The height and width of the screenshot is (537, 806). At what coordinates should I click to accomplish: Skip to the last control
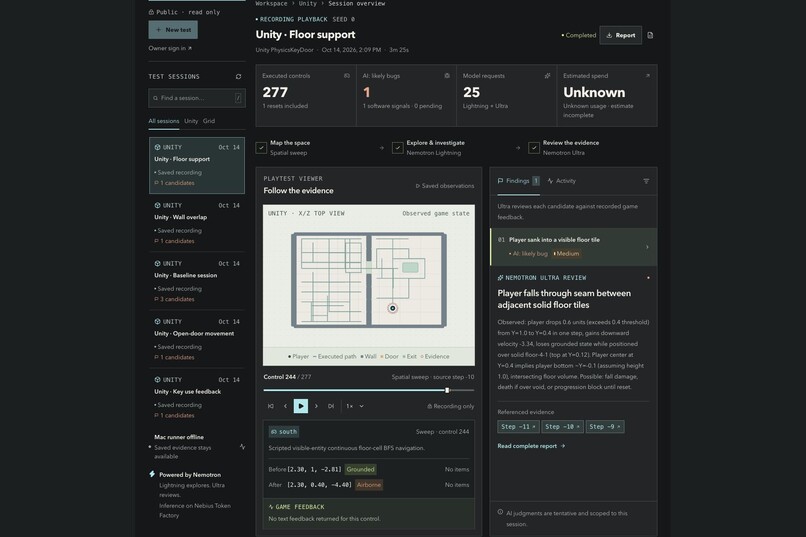(x=331, y=406)
